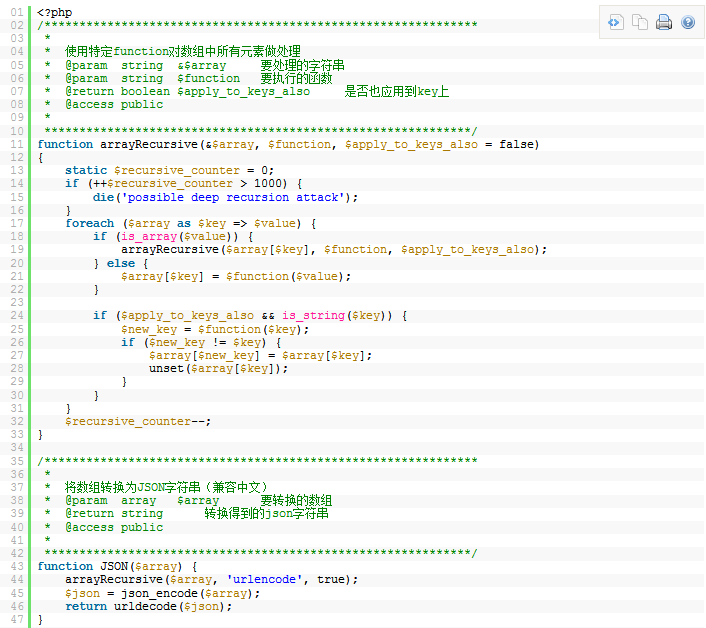The width and height of the screenshot is (706, 628).
Task: Click comment text '要处理的字符串'
Action: coord(302,65)
